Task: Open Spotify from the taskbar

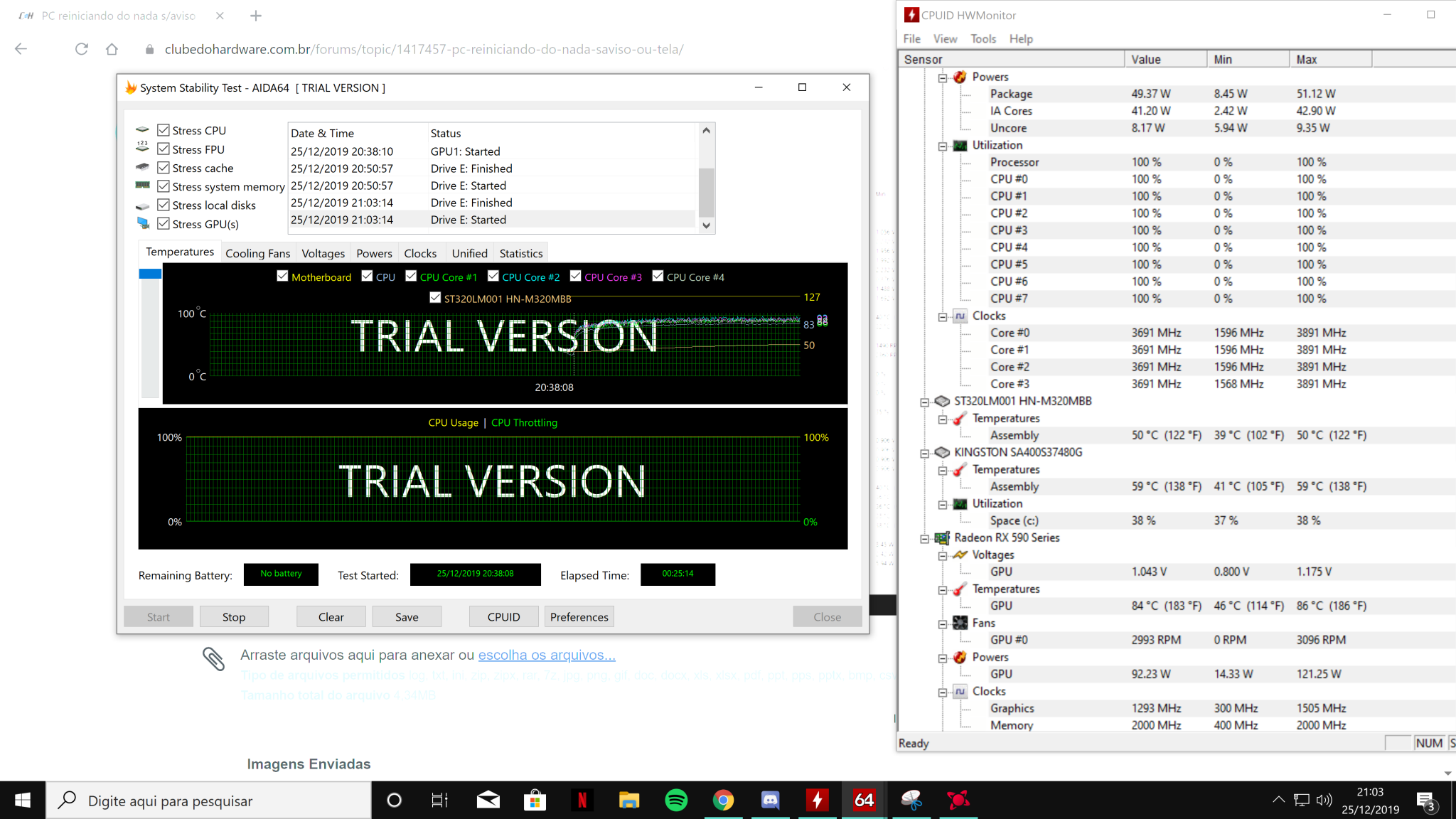Action: (x=676, y=801)
